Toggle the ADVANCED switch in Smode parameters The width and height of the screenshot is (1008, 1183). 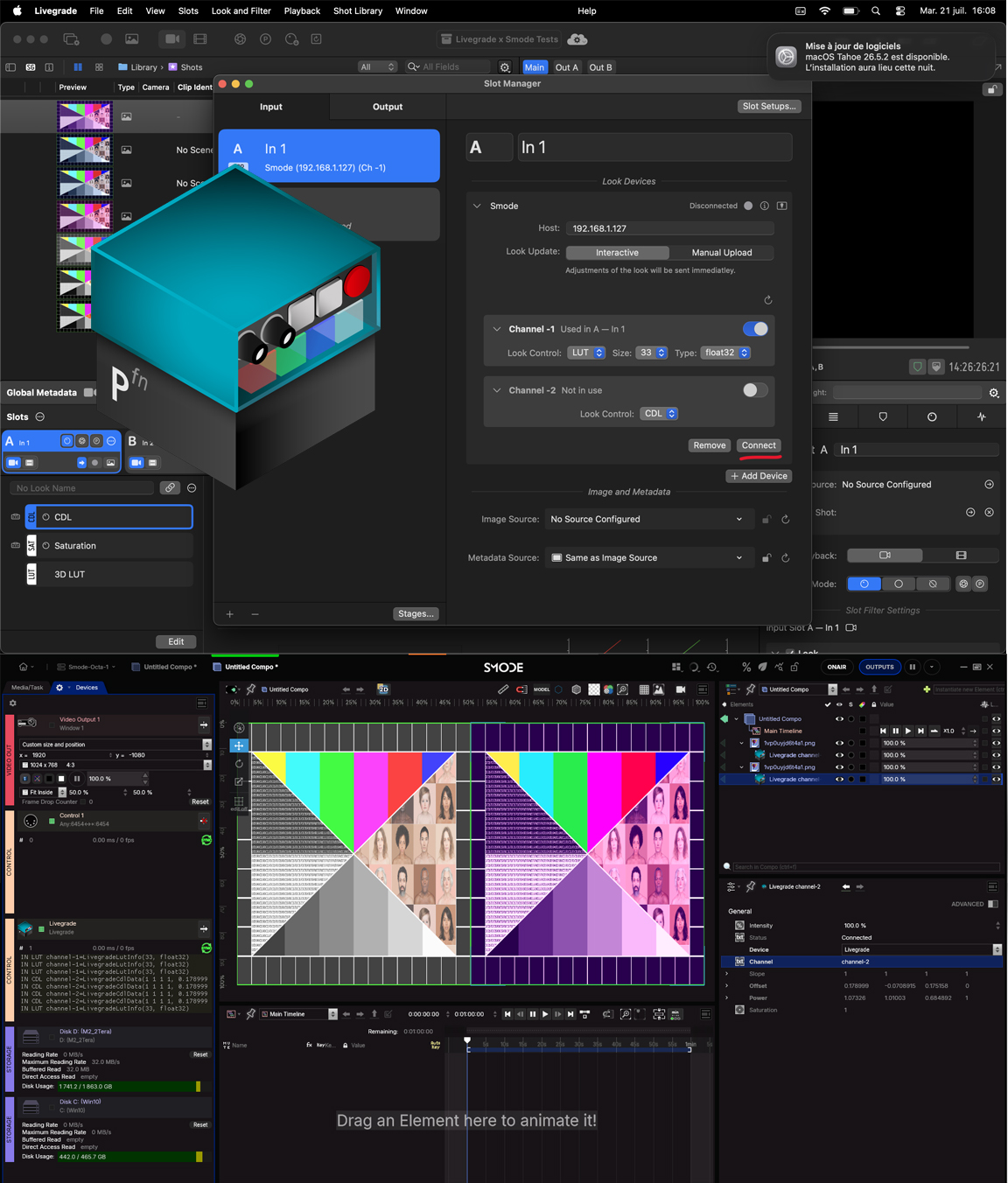(992, 904)
